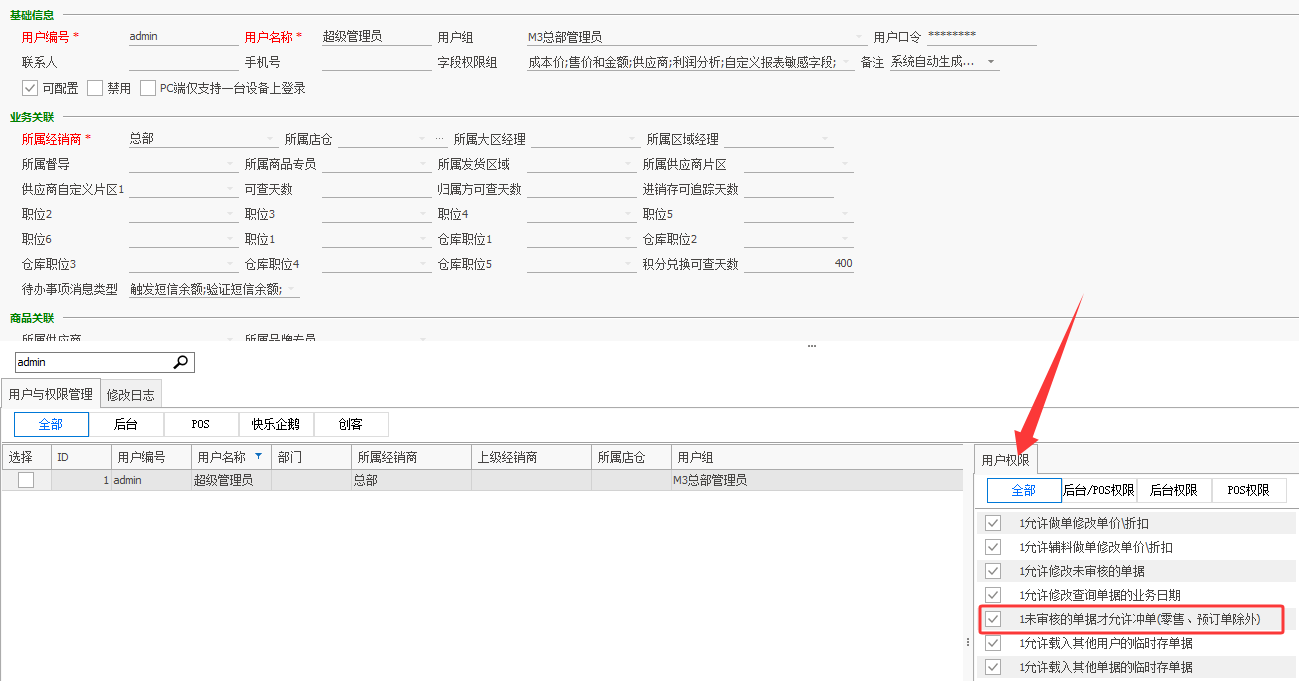Image resolution: width=1299 pixels, height=681 pixels.
Task: Toggle 允许修改查询单据的业务日期 checkbox
Action: pos(993,595)
